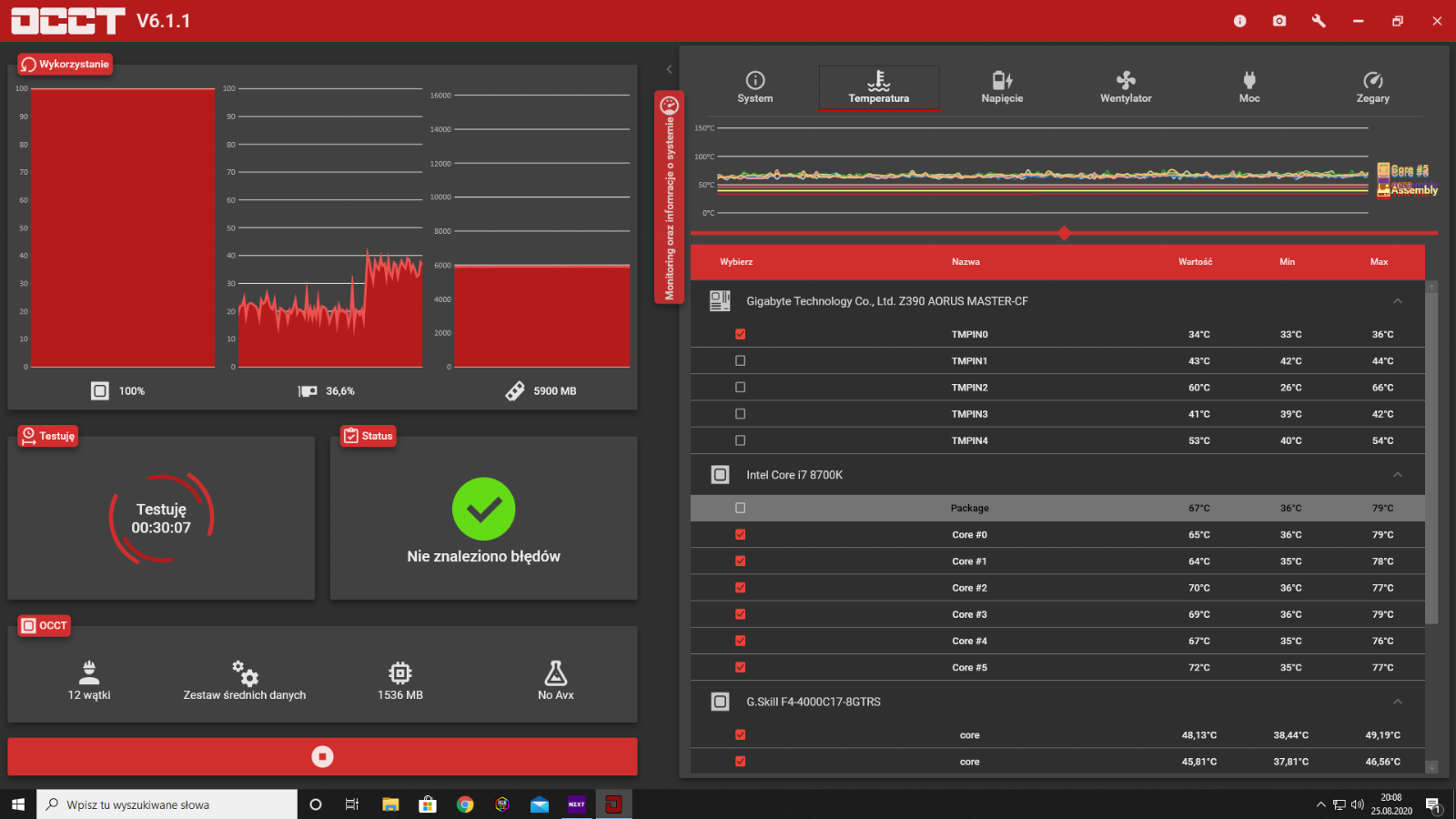Uncheck the Core #0 checkbox
The width and height of the screenshot is (1456, 819).
pos(741,534)
